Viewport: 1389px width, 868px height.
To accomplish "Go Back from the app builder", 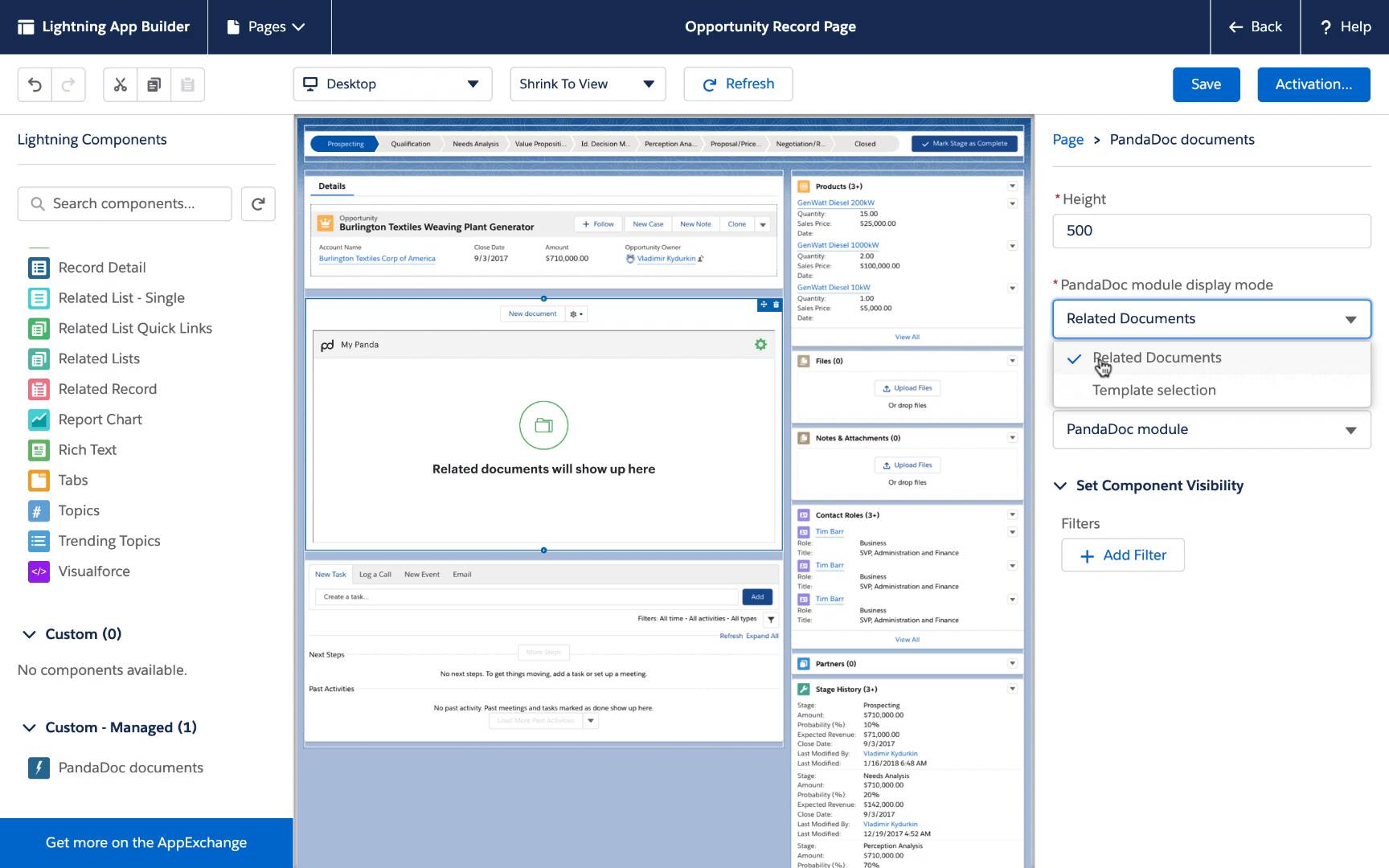I will pyautogui.click(x=1255, y=27).
